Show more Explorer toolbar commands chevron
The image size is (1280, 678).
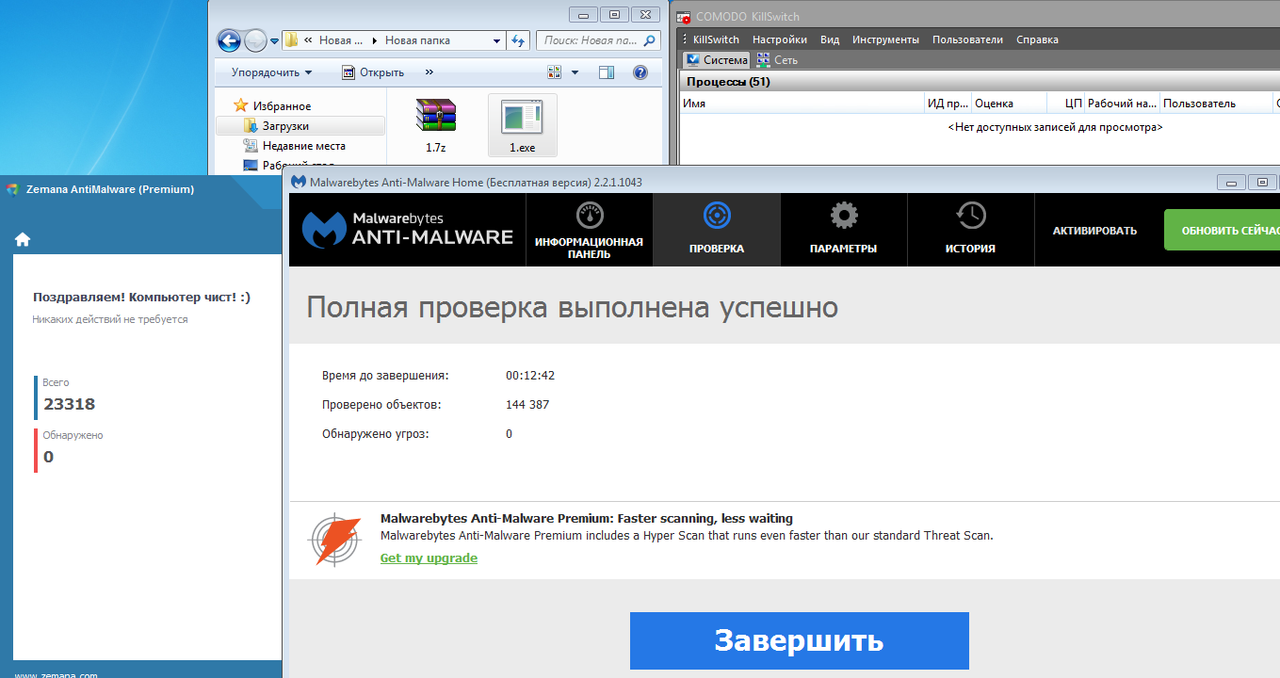click(x=429, y=72)
